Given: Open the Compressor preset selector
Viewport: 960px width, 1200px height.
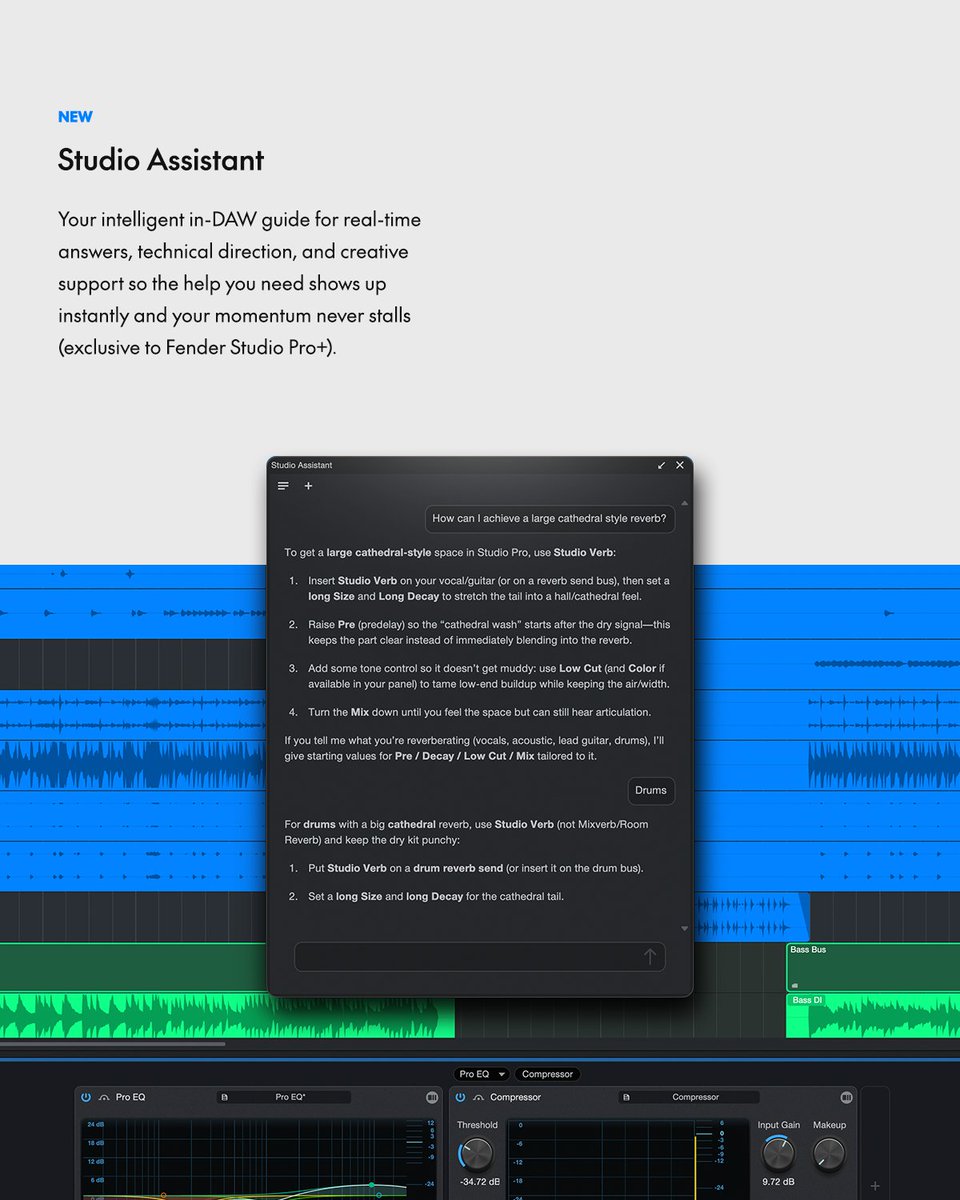Looking at the screenshot, I should click(695, 1097).
